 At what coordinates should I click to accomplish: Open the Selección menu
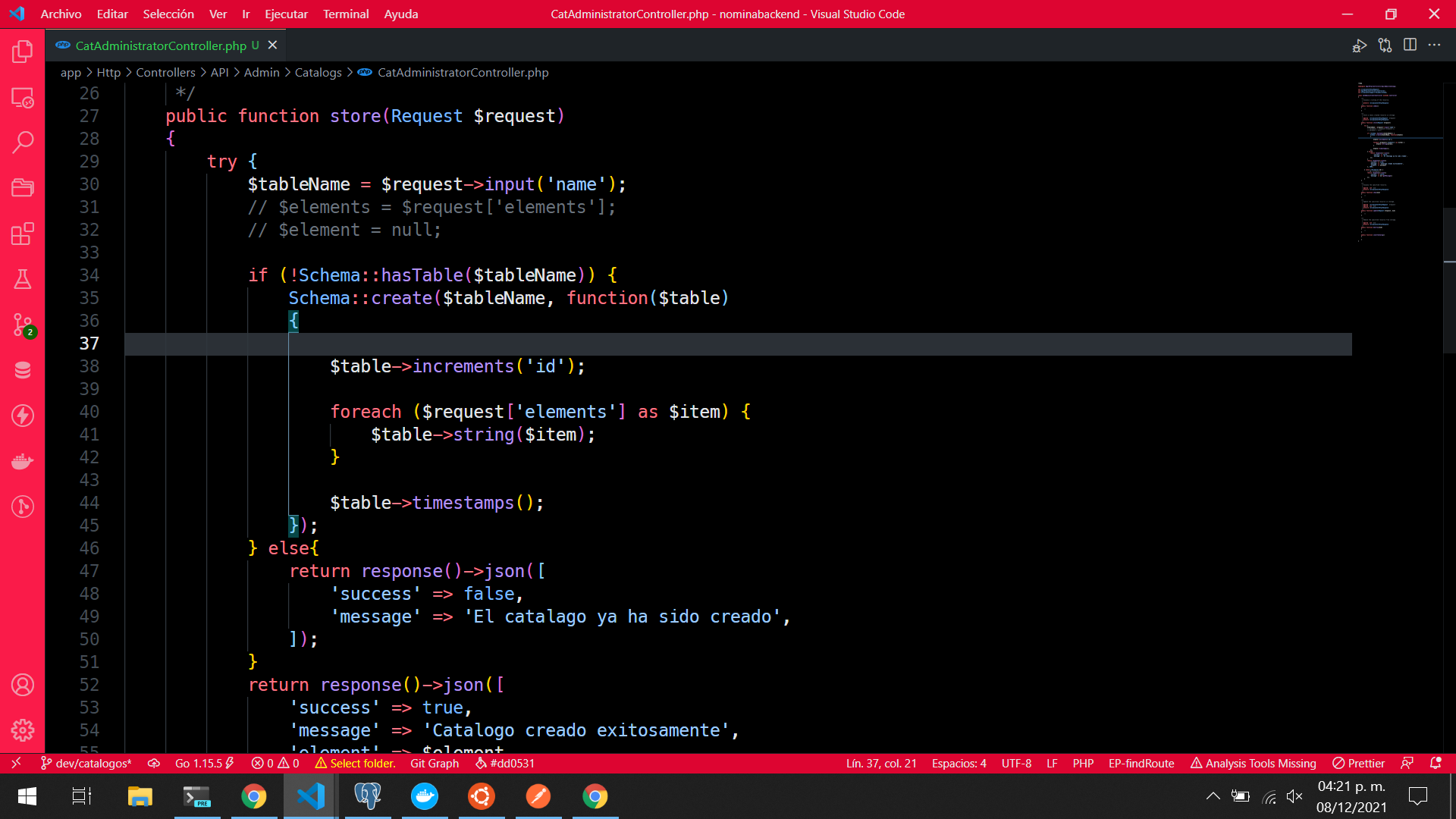coord(168,14)
